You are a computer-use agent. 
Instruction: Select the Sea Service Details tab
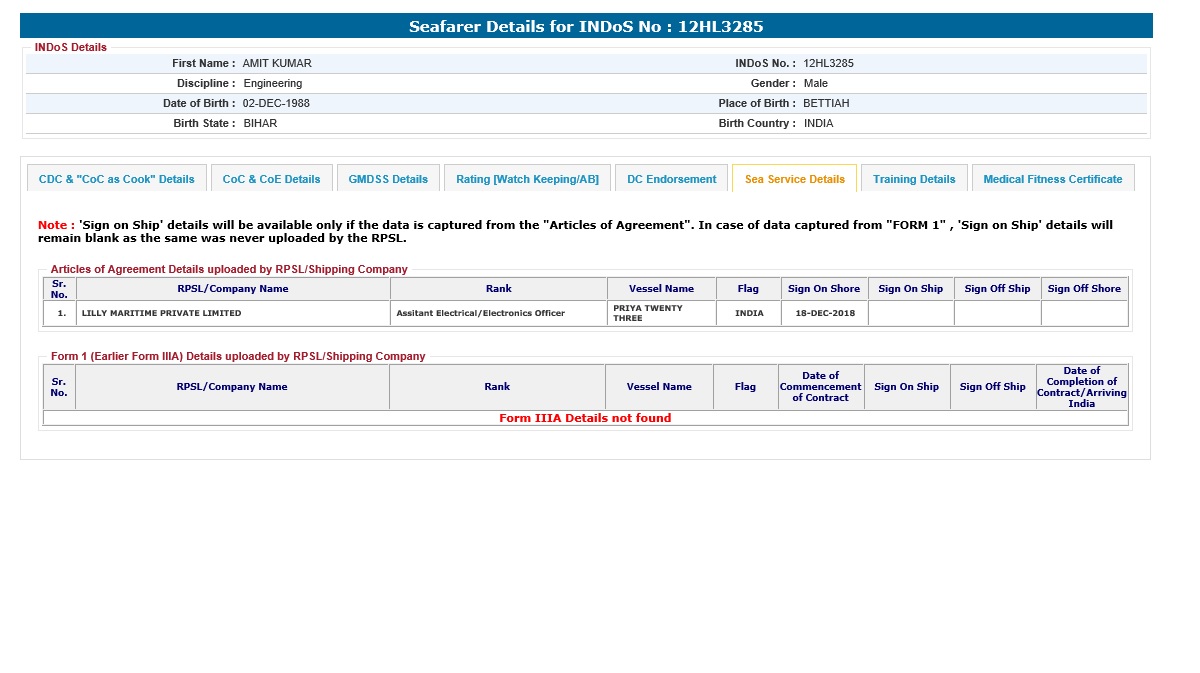[794, 179]
